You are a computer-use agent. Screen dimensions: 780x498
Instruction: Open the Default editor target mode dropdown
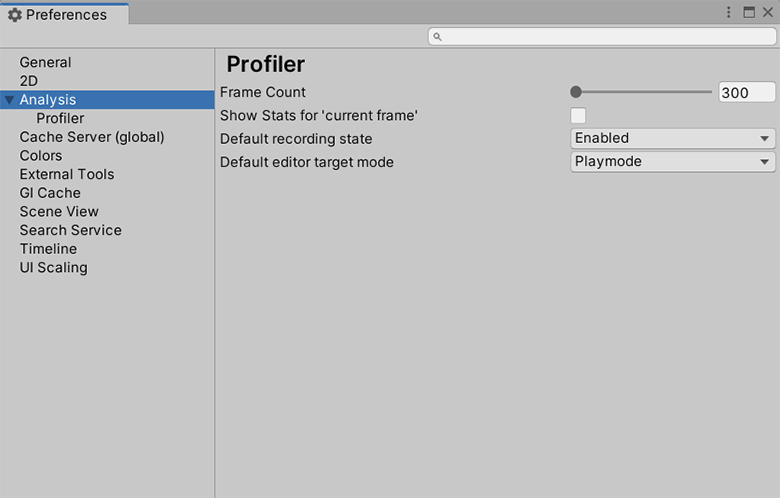click(x=673, y=161)
